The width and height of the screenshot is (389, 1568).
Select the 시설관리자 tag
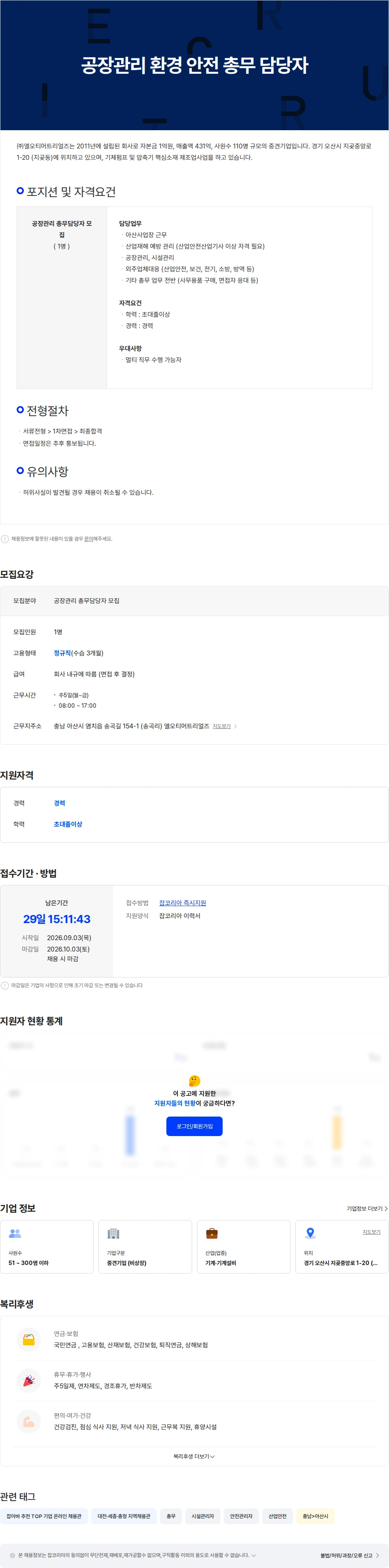(203, 1516)
